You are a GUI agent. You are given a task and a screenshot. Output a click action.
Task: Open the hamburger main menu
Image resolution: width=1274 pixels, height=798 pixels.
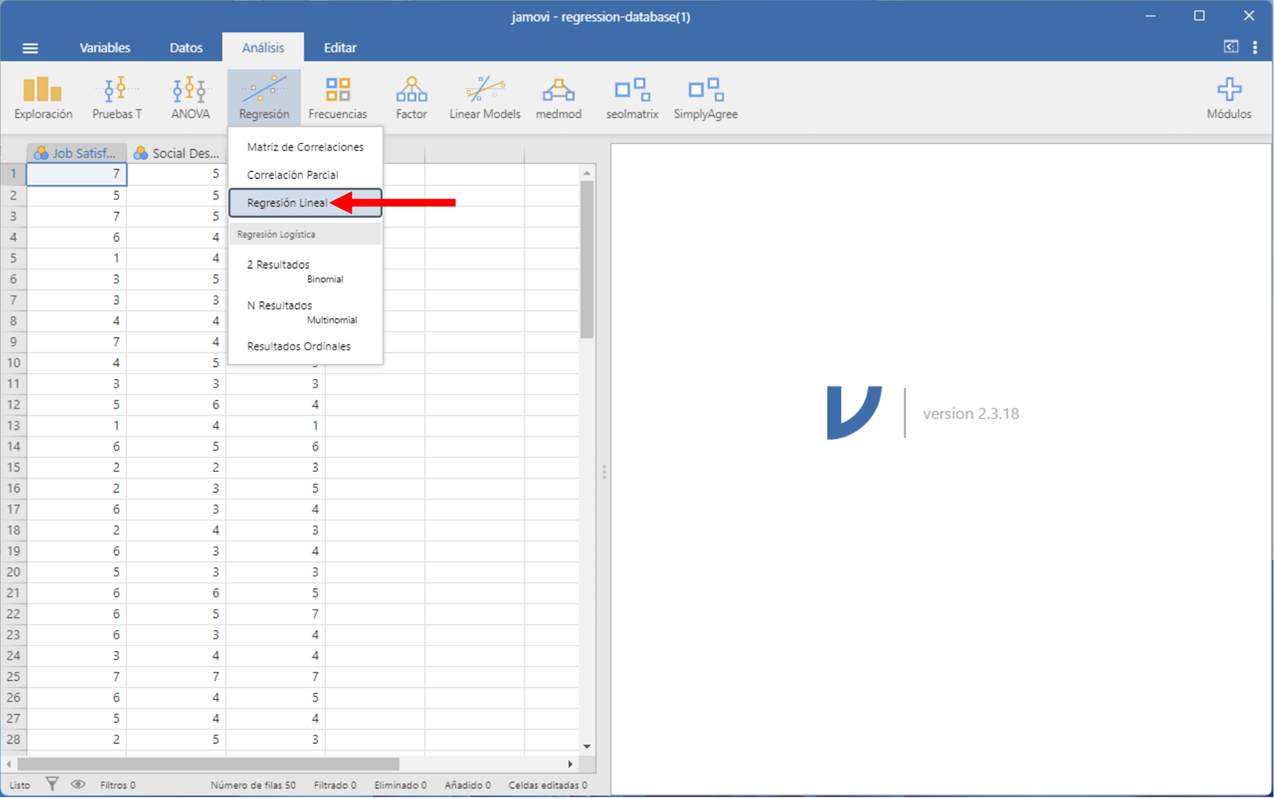[30, 48]
